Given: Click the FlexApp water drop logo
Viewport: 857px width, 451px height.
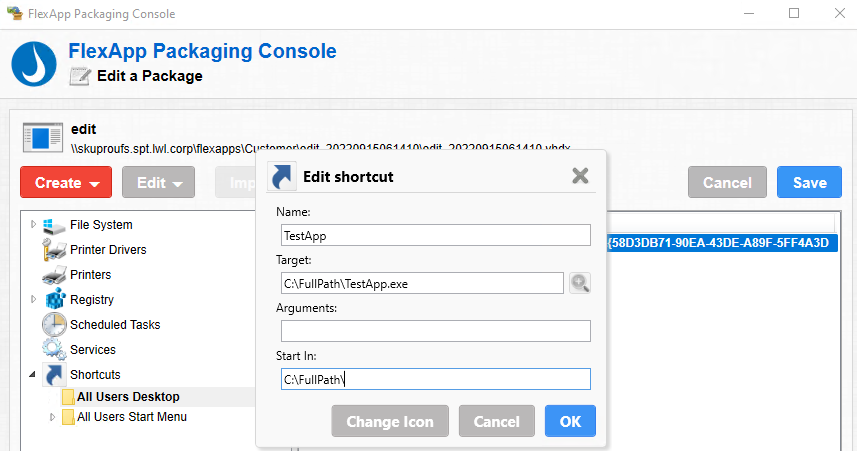Looking at the screenshot, I should coord(34,64).
